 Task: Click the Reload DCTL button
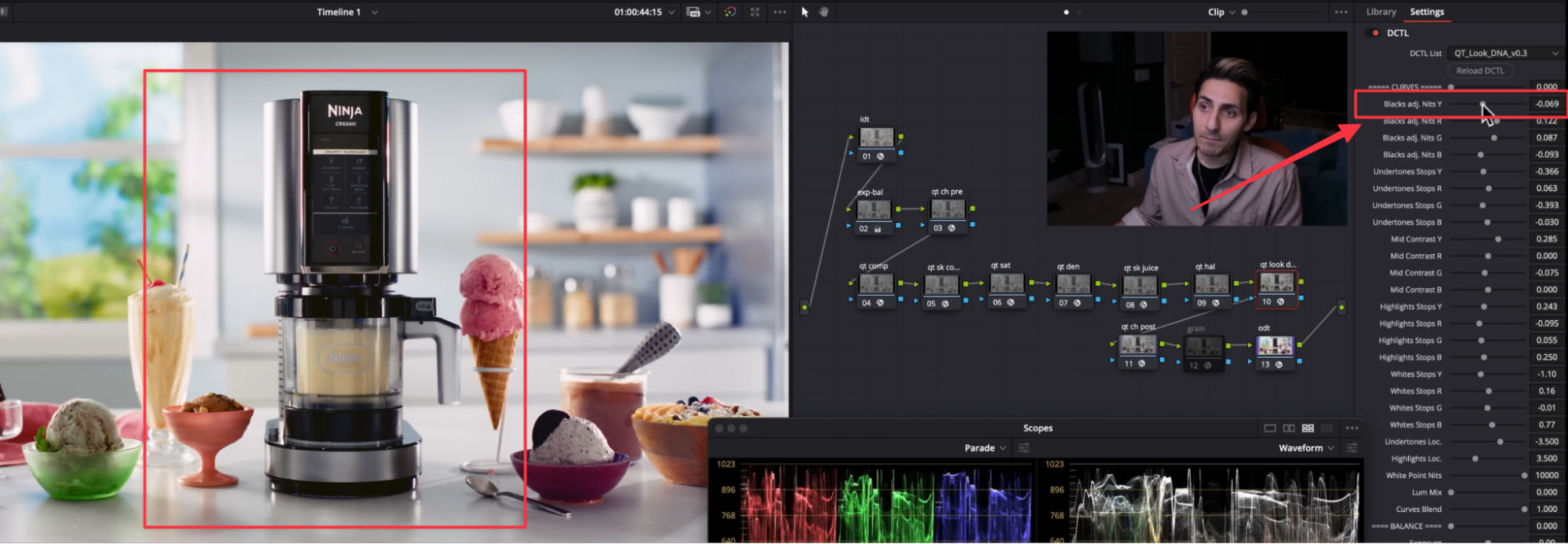[1480, 71]
